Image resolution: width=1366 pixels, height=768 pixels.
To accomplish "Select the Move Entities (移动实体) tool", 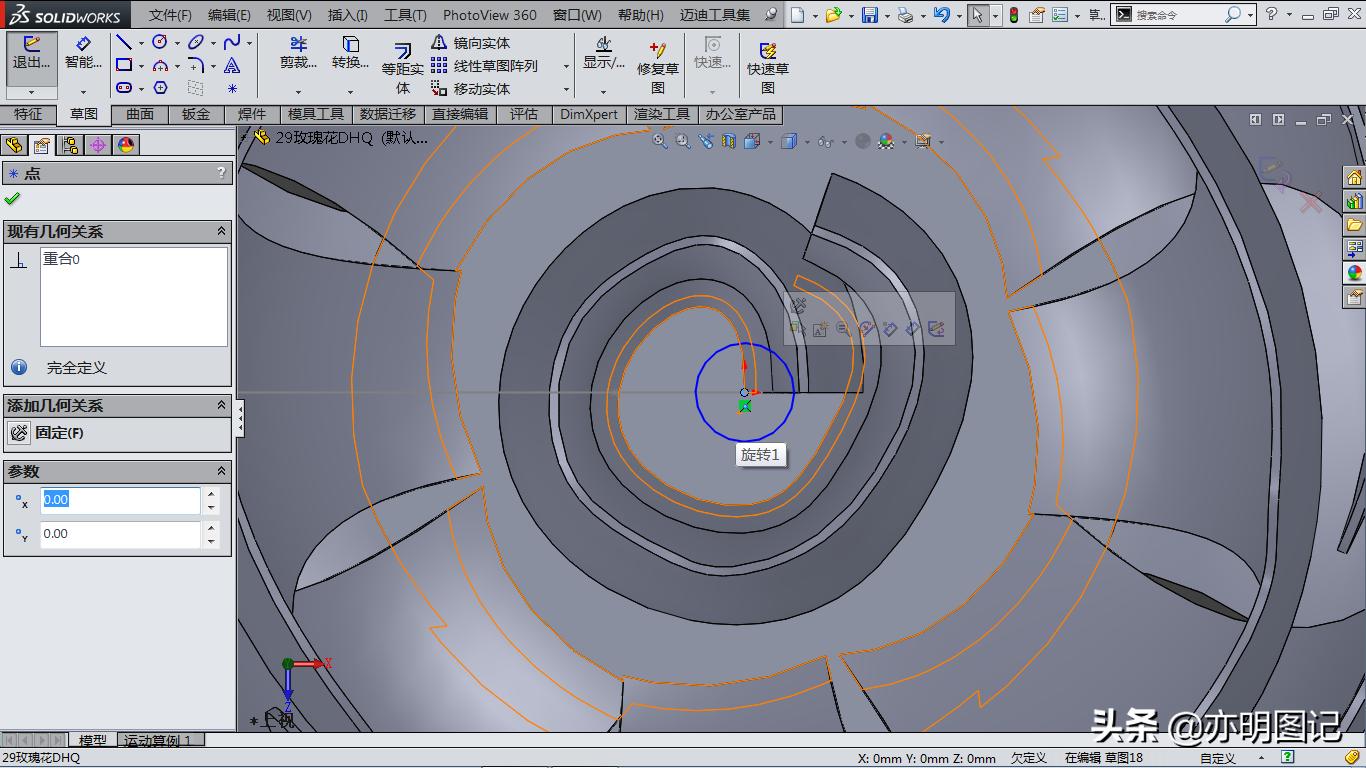I will (477, 87).
